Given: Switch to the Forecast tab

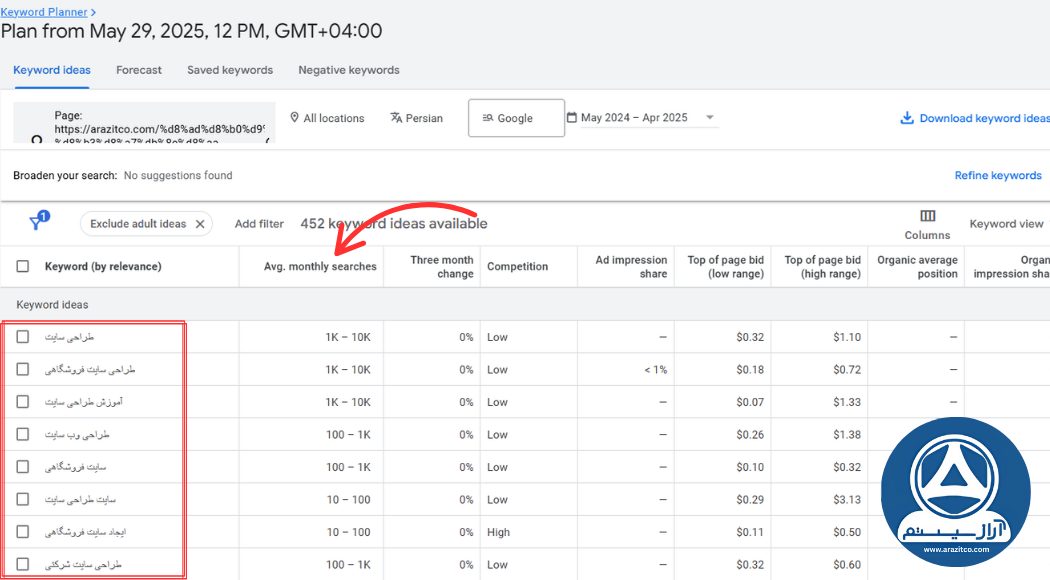Looking at the screenshot, I should pos(139,70).
